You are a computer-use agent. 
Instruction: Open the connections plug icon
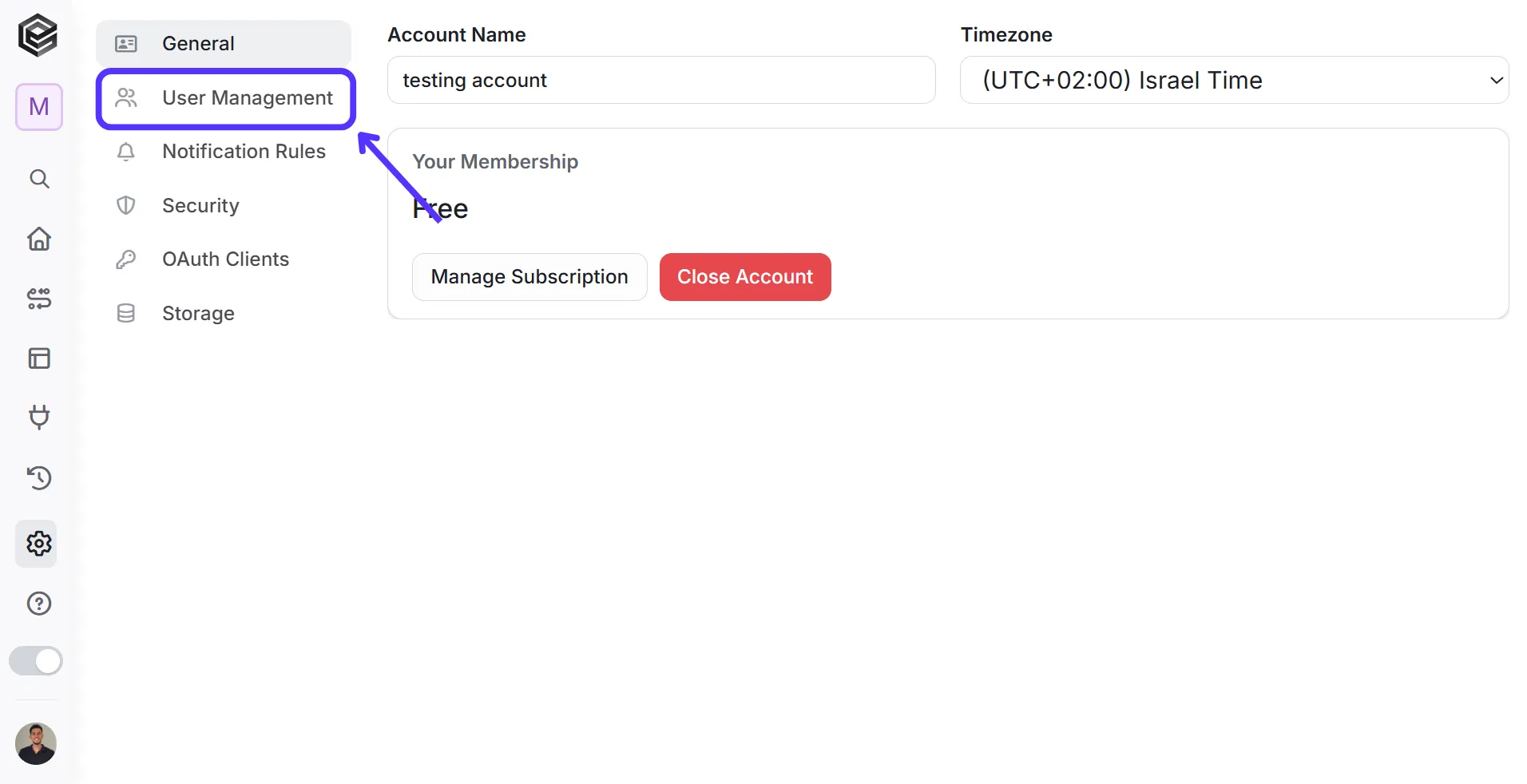39,418
